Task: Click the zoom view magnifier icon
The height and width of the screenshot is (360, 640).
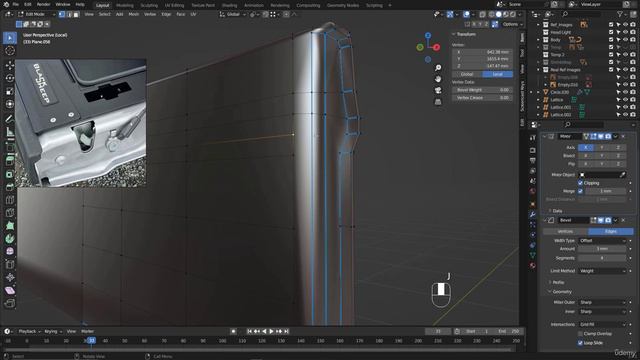Action: pyautogui.click(x=438, y=68)
